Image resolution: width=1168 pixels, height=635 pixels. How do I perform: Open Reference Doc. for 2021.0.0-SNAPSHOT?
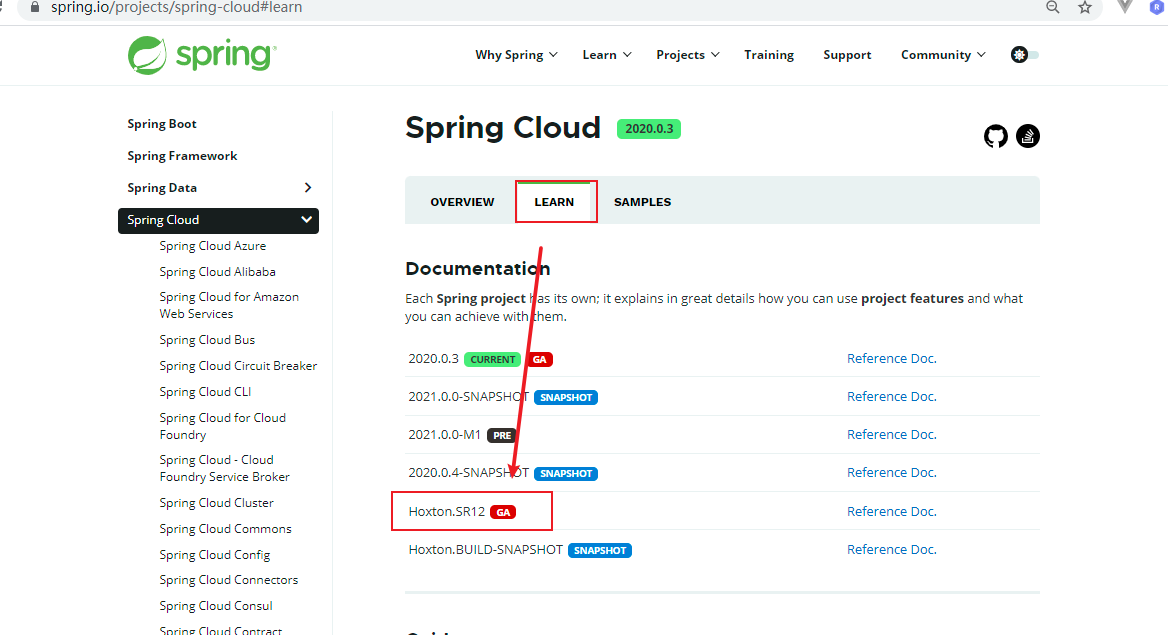point(892,397)
